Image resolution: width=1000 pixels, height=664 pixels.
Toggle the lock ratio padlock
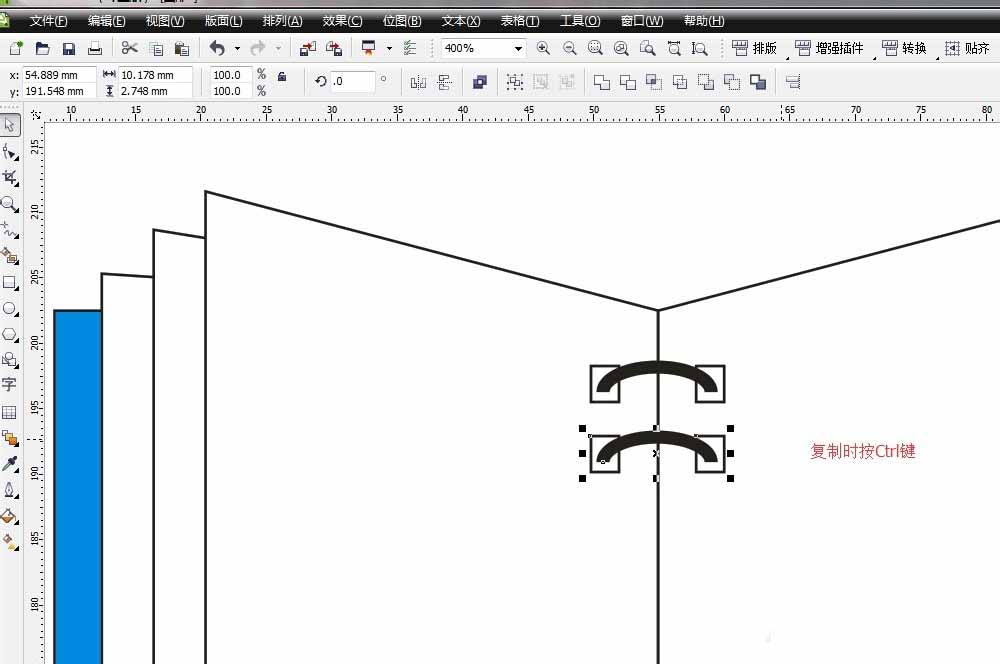pos(282,76)
